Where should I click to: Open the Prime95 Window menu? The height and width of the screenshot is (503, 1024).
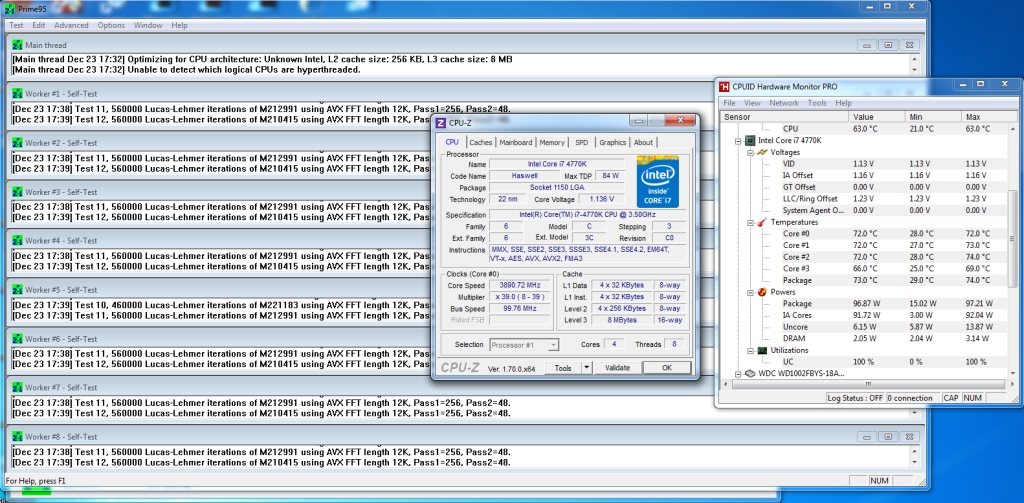coord(148,25)
